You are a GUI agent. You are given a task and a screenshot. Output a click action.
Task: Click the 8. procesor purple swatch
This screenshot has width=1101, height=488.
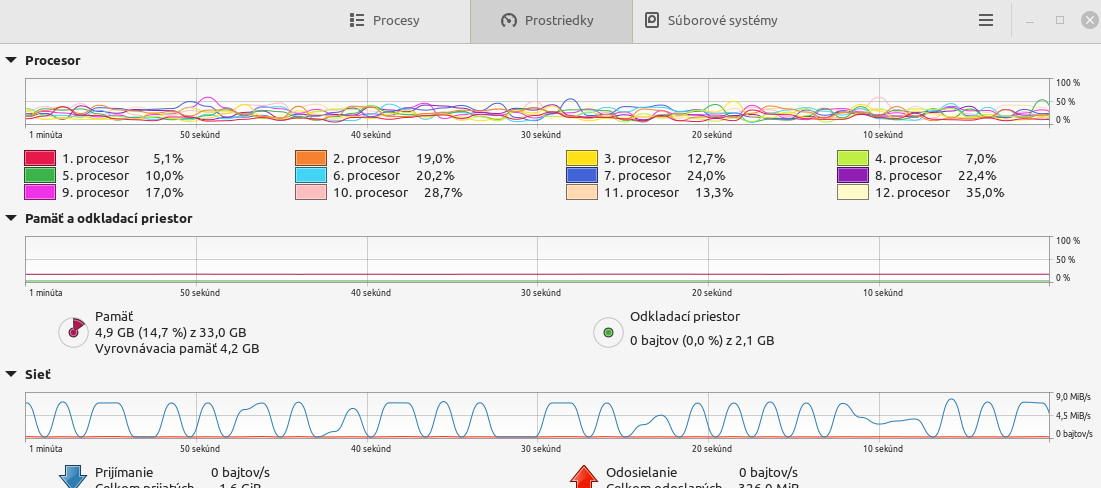(x=853, y=175)
